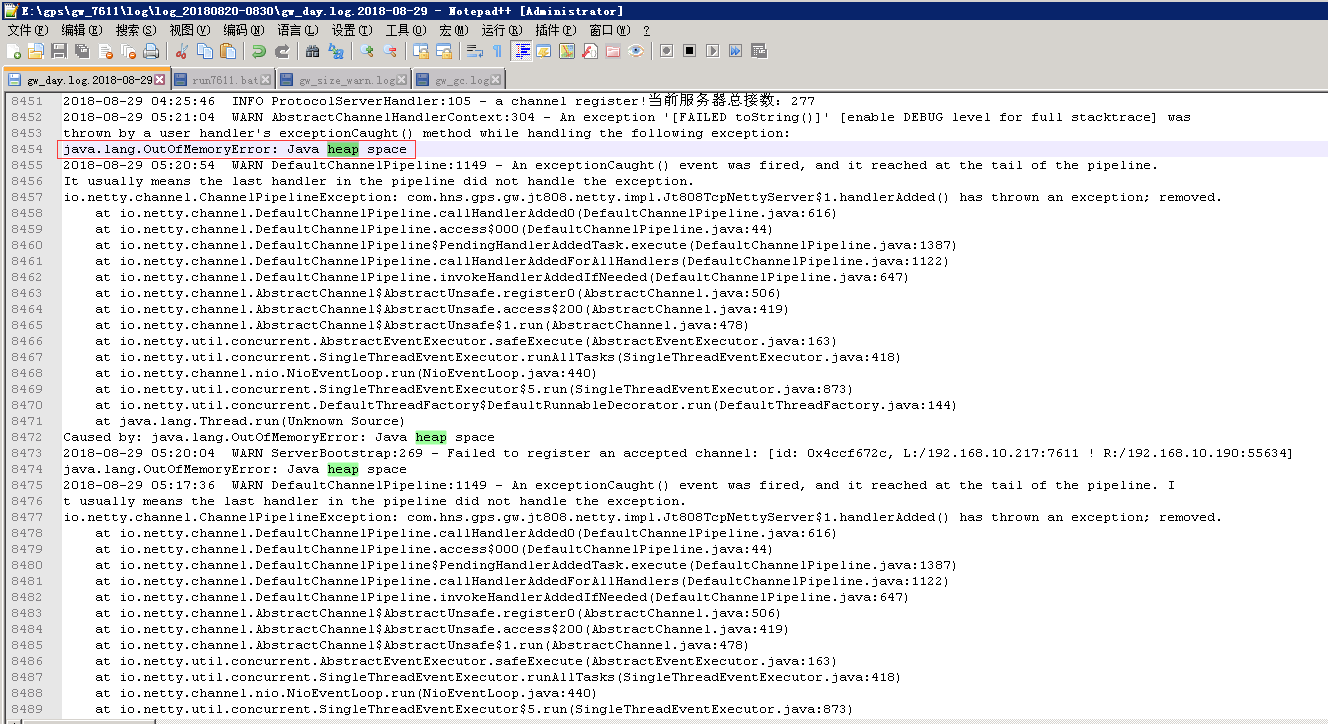1328x724 pixels.
Task: Open the 工具(O) menu
Action: [x=405, y=30]
